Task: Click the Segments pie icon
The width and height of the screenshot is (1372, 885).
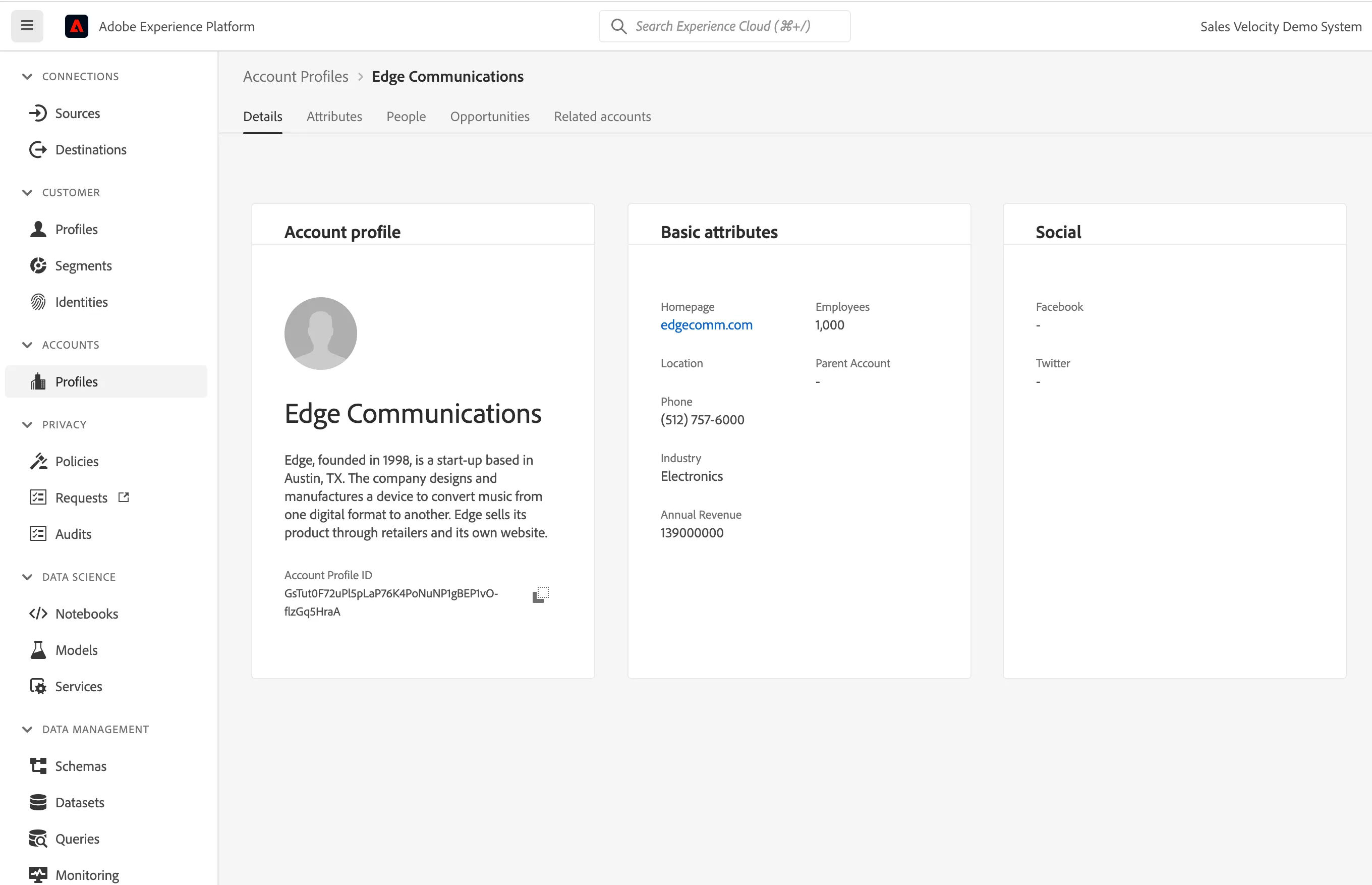Action: pyautogui.click(x=38, y=265)
